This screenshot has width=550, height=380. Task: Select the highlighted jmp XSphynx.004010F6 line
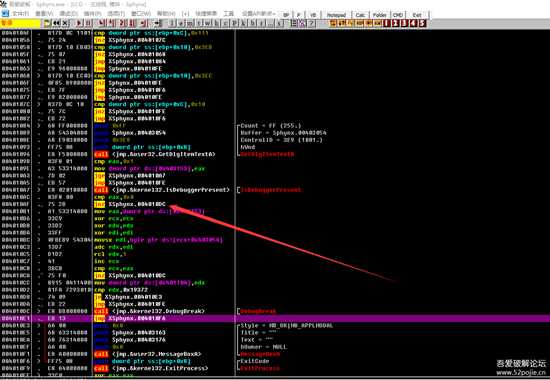tap(275, 319)
